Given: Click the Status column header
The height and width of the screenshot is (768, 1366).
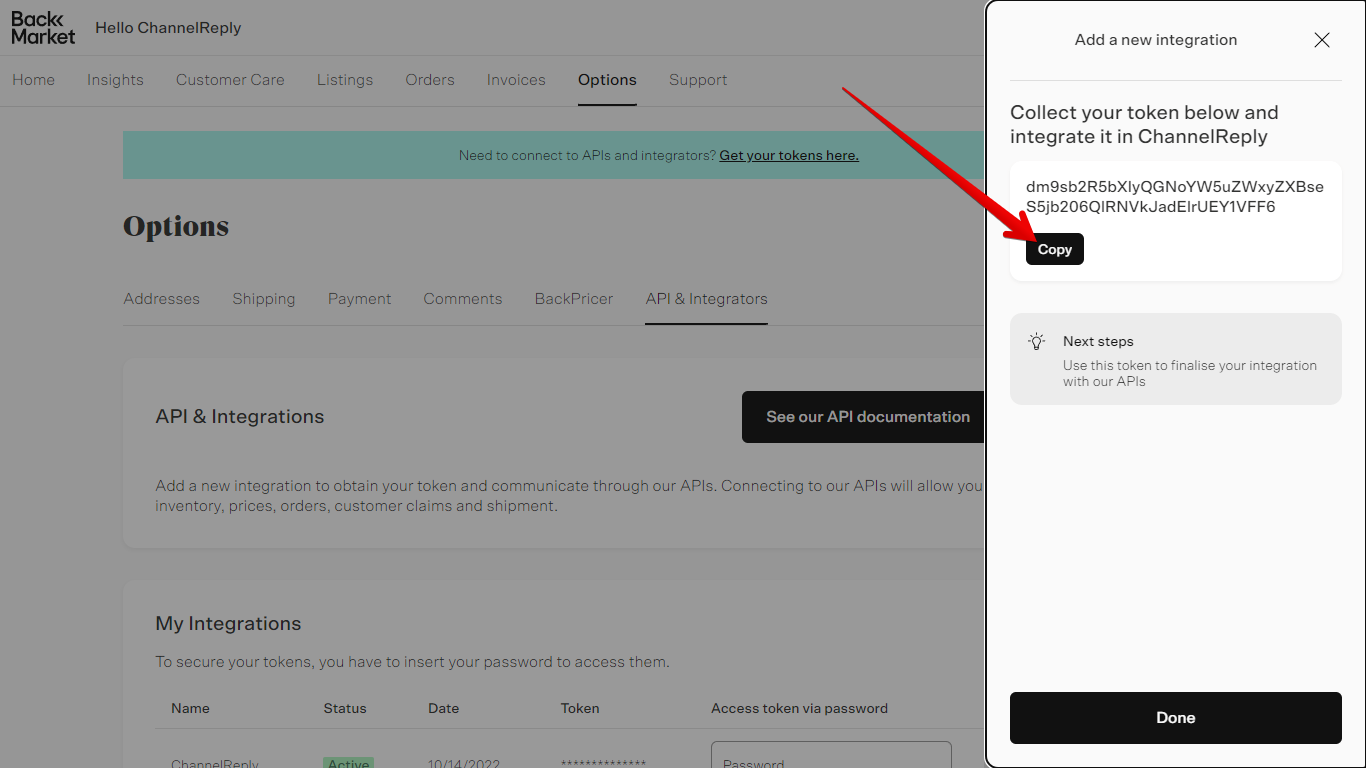Looking at the screenshot, I should pos(345,708).
